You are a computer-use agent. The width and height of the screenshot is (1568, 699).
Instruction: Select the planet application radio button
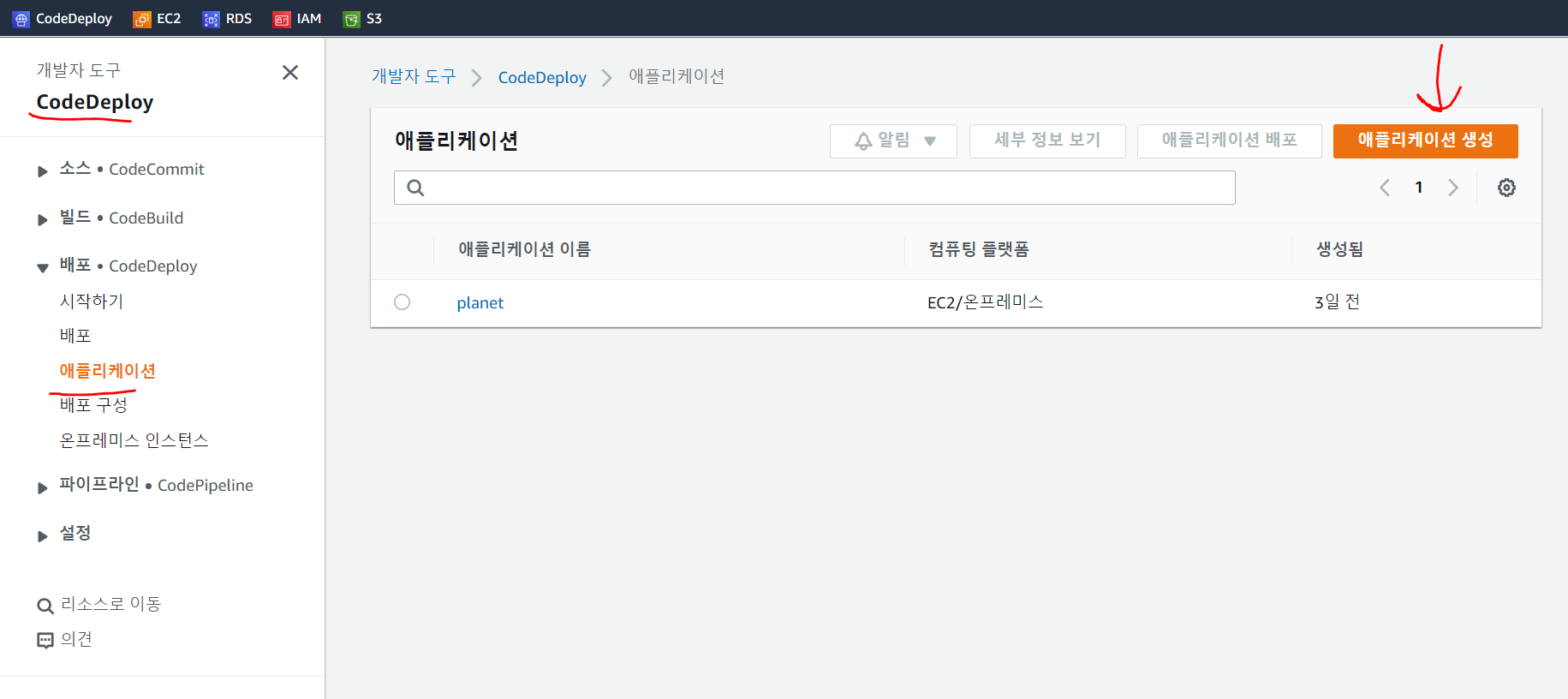coord(402,302)
